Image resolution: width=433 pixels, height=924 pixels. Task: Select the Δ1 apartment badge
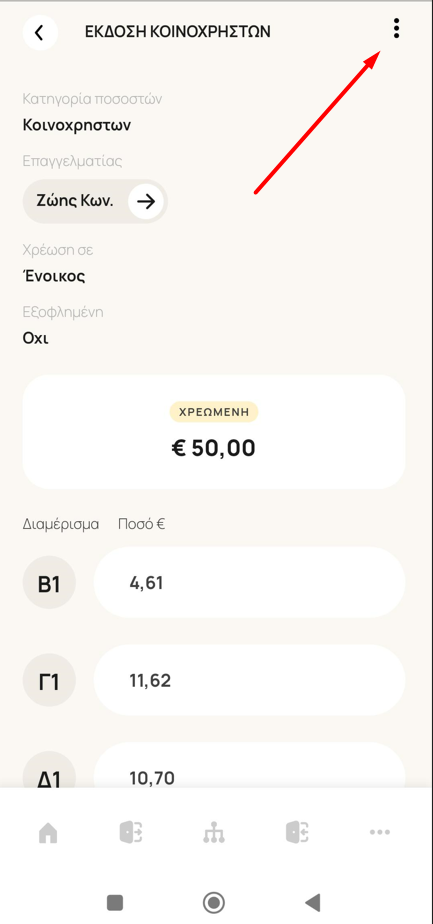(49, 771)
